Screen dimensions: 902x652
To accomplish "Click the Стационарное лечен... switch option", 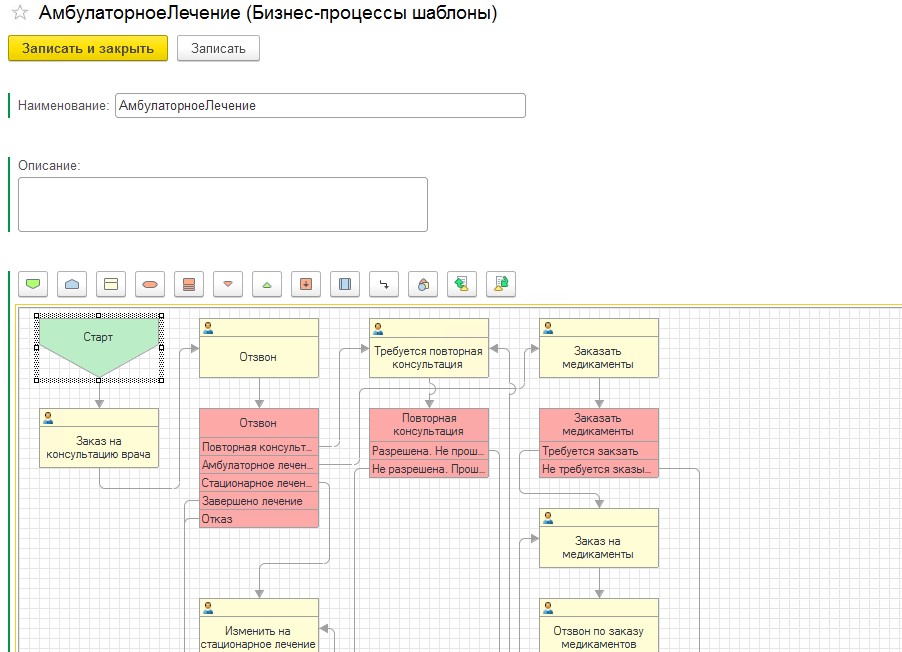I will click(259, 483).
